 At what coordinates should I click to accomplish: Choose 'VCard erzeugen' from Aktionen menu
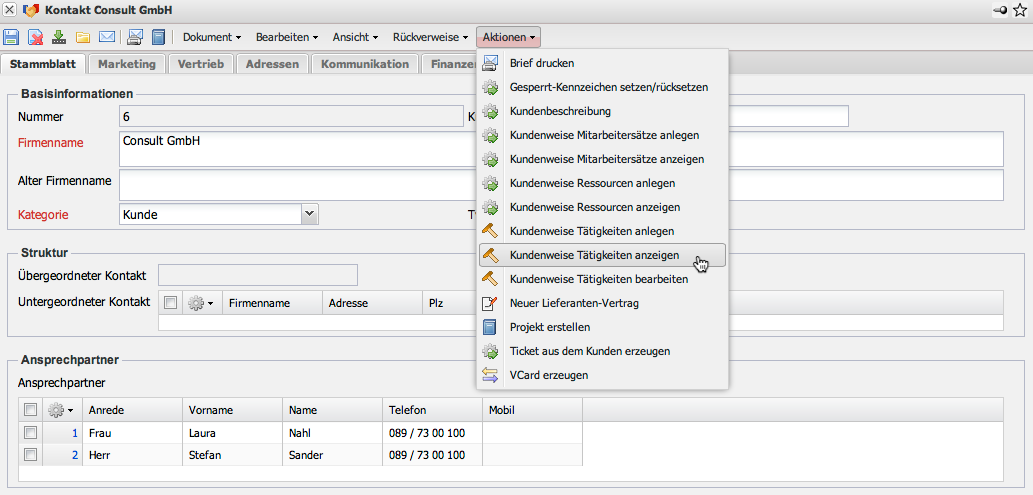(549, 376)
